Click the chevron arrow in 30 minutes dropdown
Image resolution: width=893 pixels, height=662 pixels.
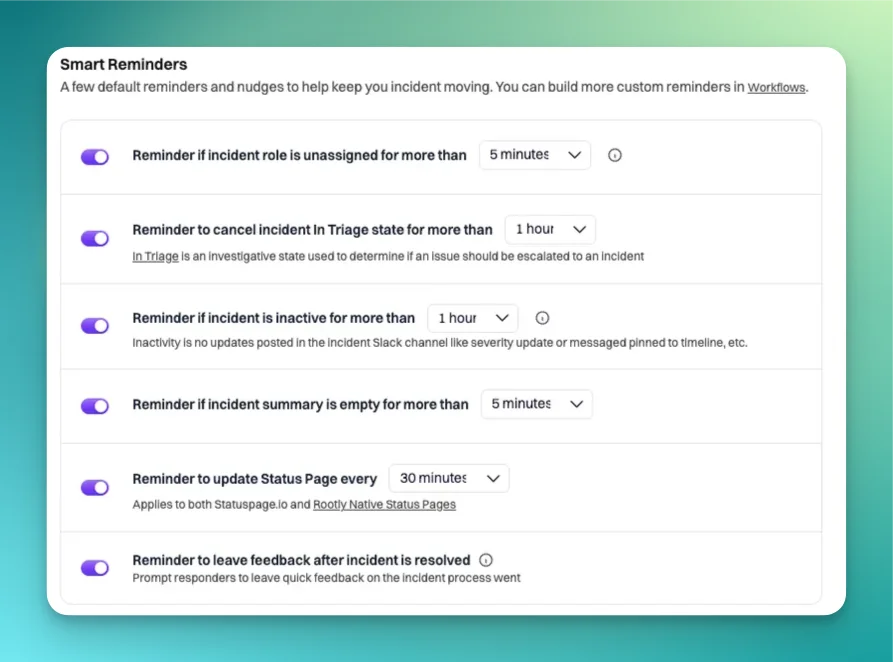(x=493, y=479)
